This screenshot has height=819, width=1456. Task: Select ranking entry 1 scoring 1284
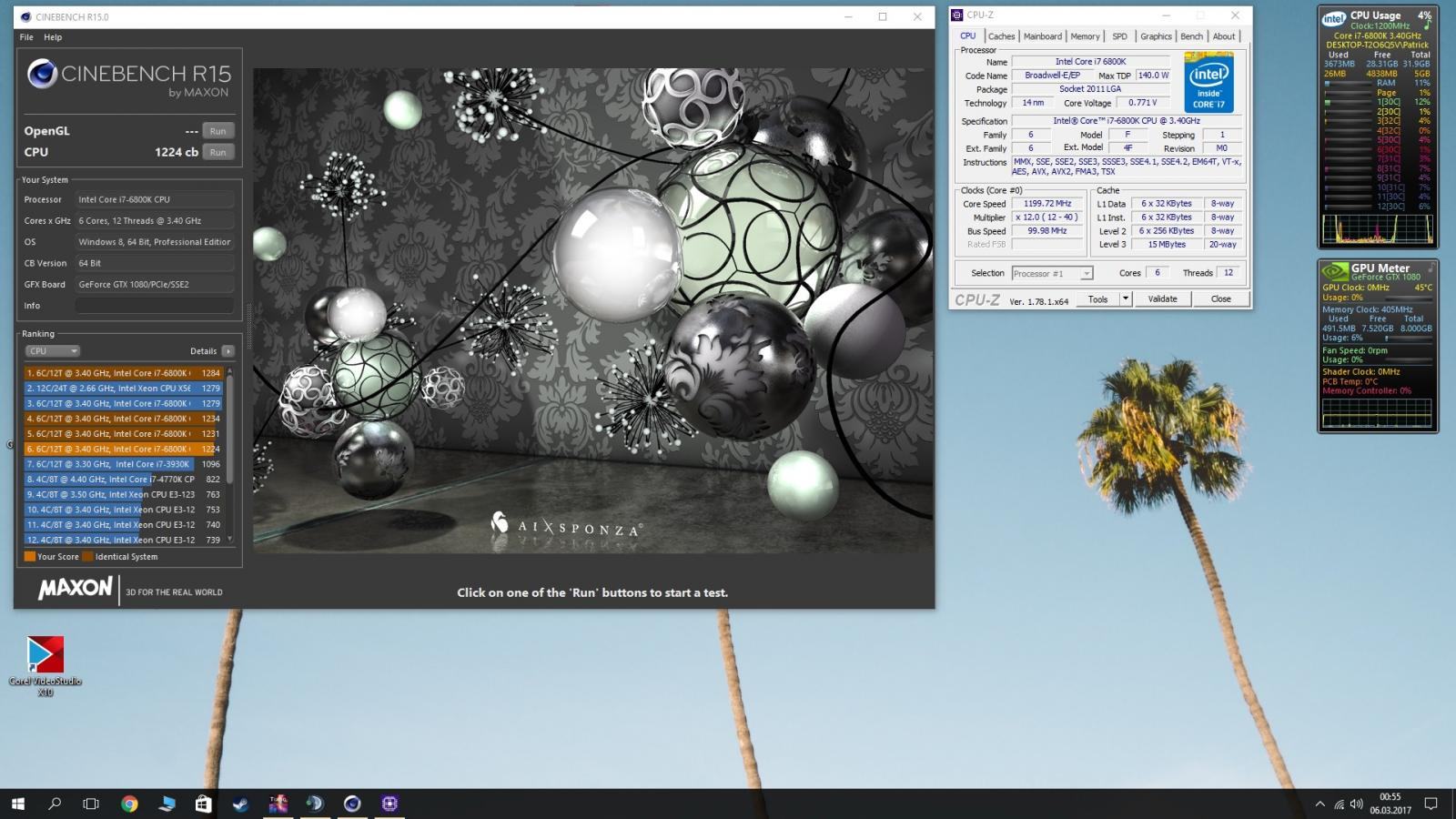click(x=124, y=373)
